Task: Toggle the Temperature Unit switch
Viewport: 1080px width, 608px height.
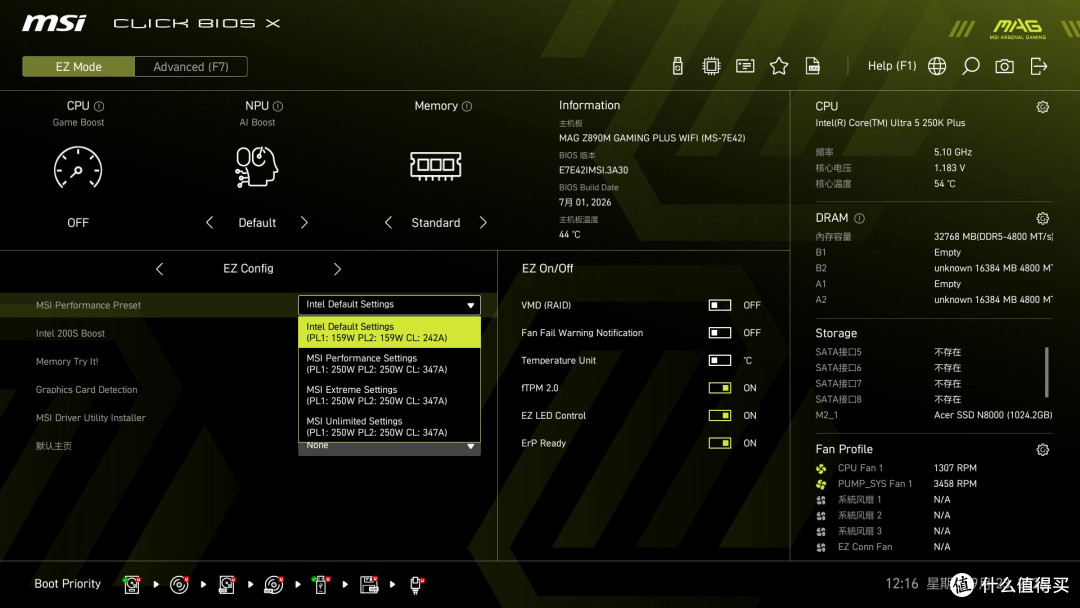Action: click(x=720, y=360)
